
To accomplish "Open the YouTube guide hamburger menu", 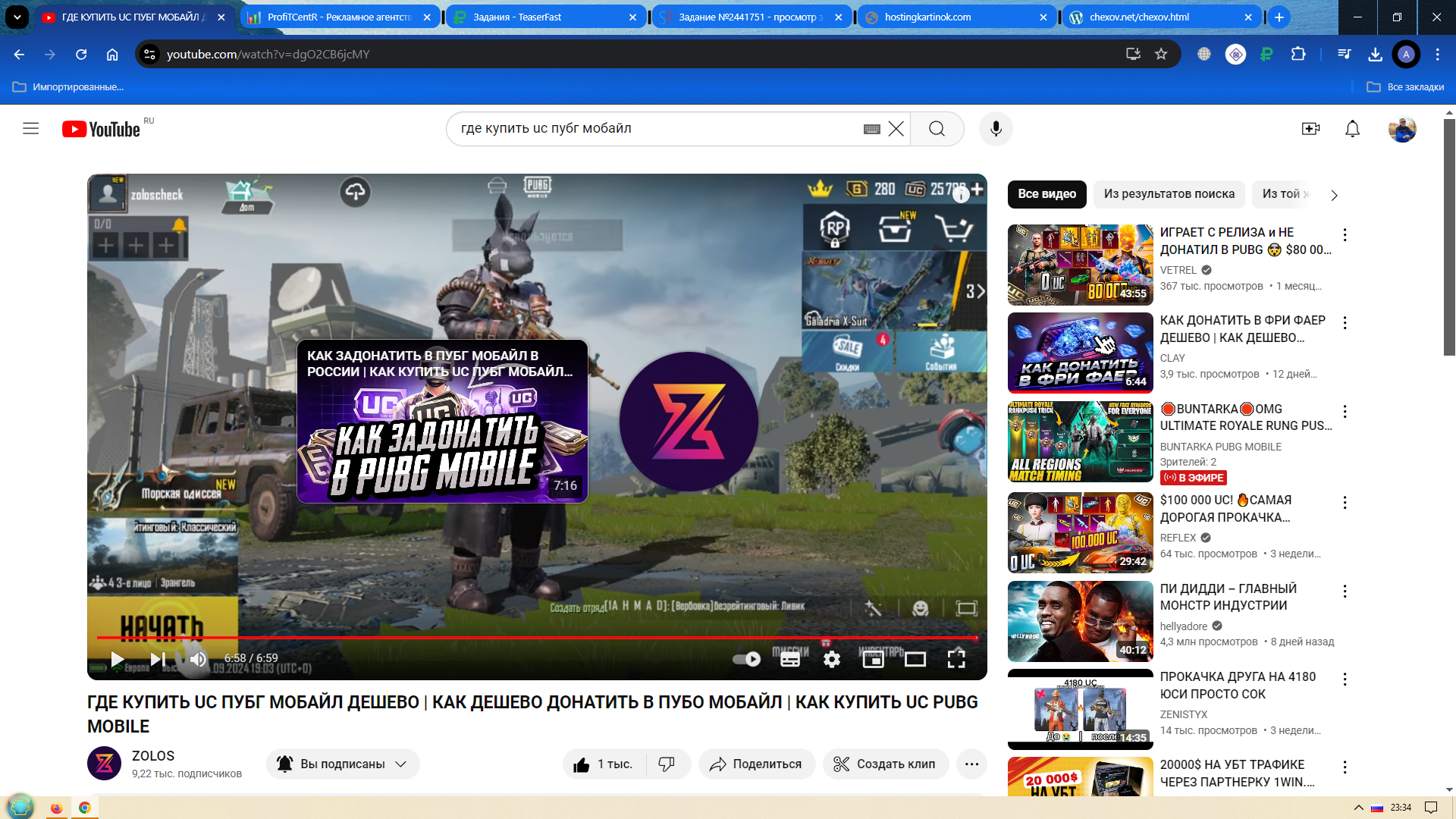I will [31, 129].
